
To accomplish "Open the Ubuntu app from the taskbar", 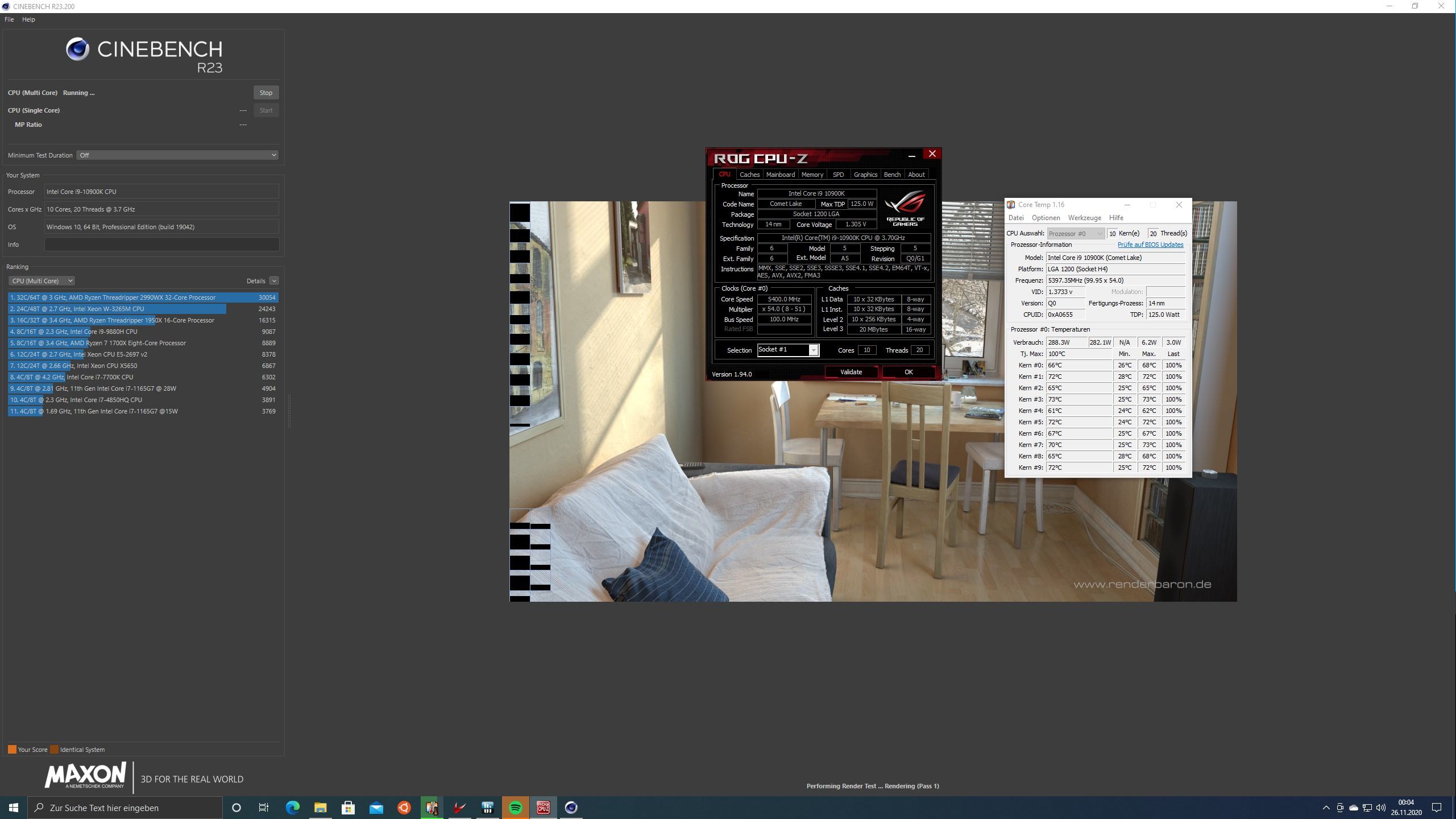I will pos(404,808).
